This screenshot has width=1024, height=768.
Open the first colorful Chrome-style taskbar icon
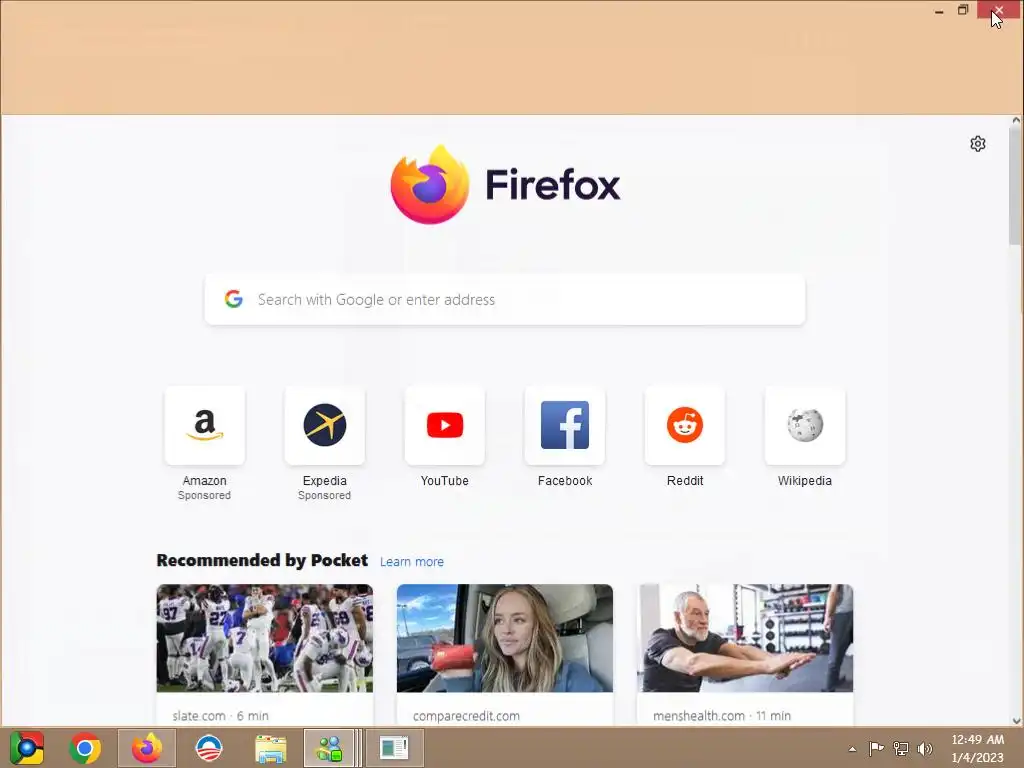[27, 748]
